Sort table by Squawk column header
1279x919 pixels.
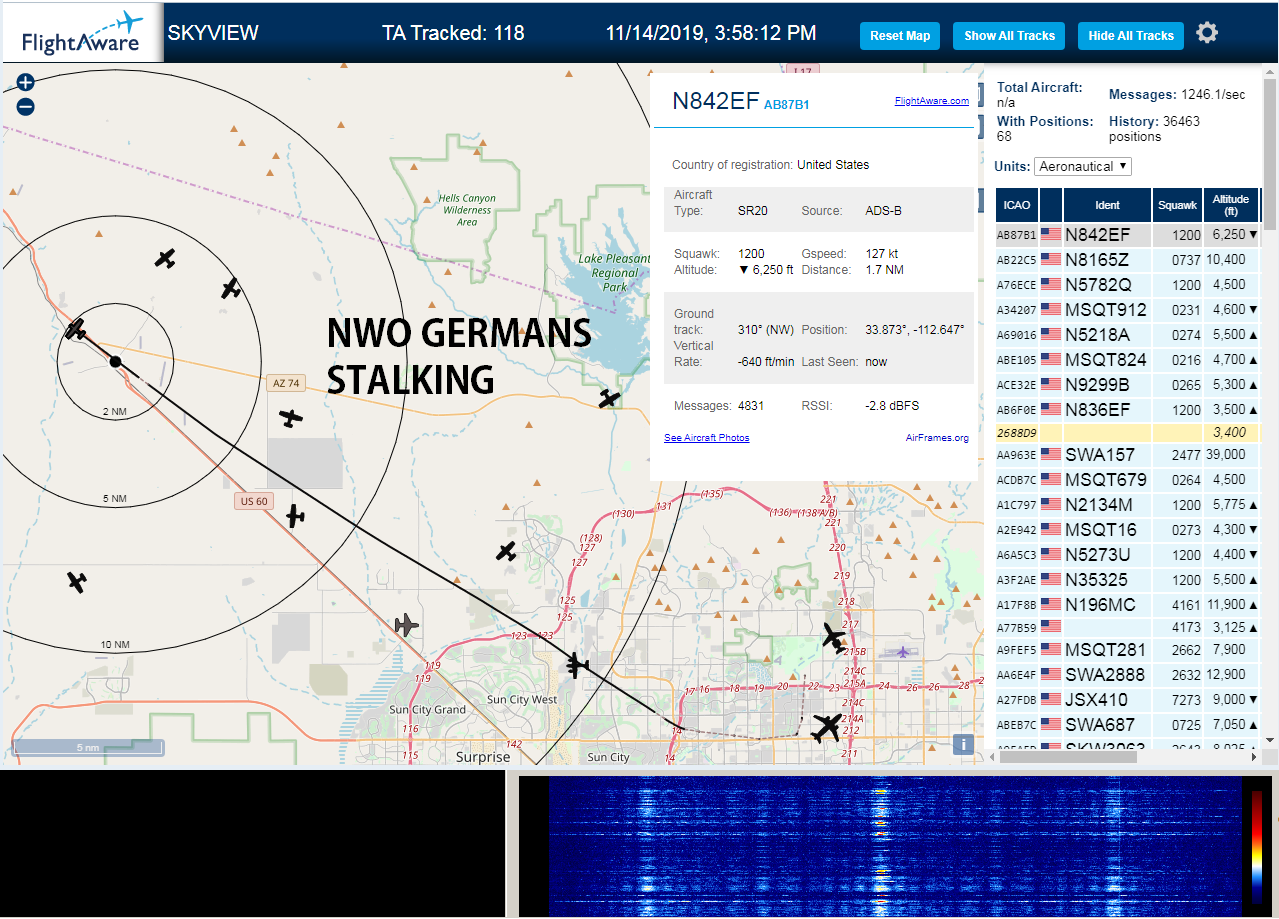(1177, 205)
